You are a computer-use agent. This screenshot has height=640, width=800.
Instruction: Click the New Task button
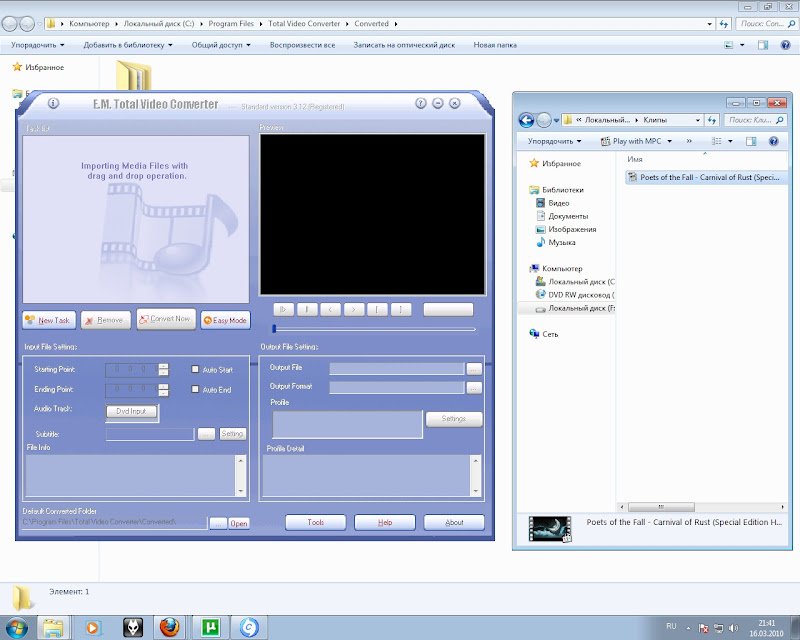[x=48, y=320]
